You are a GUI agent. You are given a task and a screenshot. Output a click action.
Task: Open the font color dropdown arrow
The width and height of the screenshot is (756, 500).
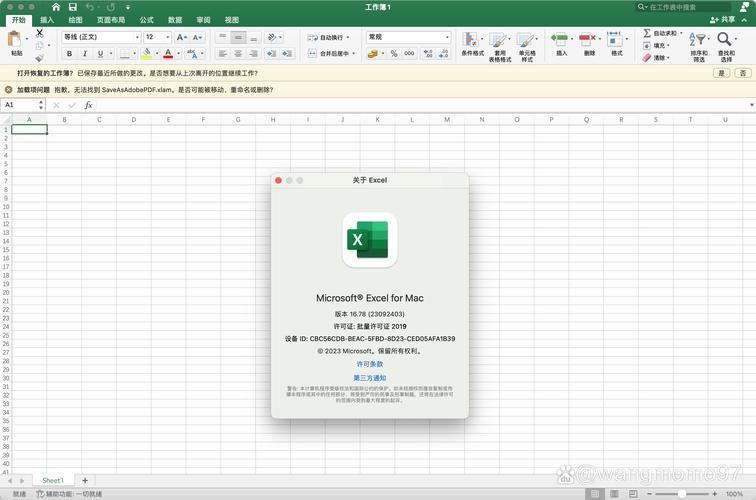[x=178, y=54]
